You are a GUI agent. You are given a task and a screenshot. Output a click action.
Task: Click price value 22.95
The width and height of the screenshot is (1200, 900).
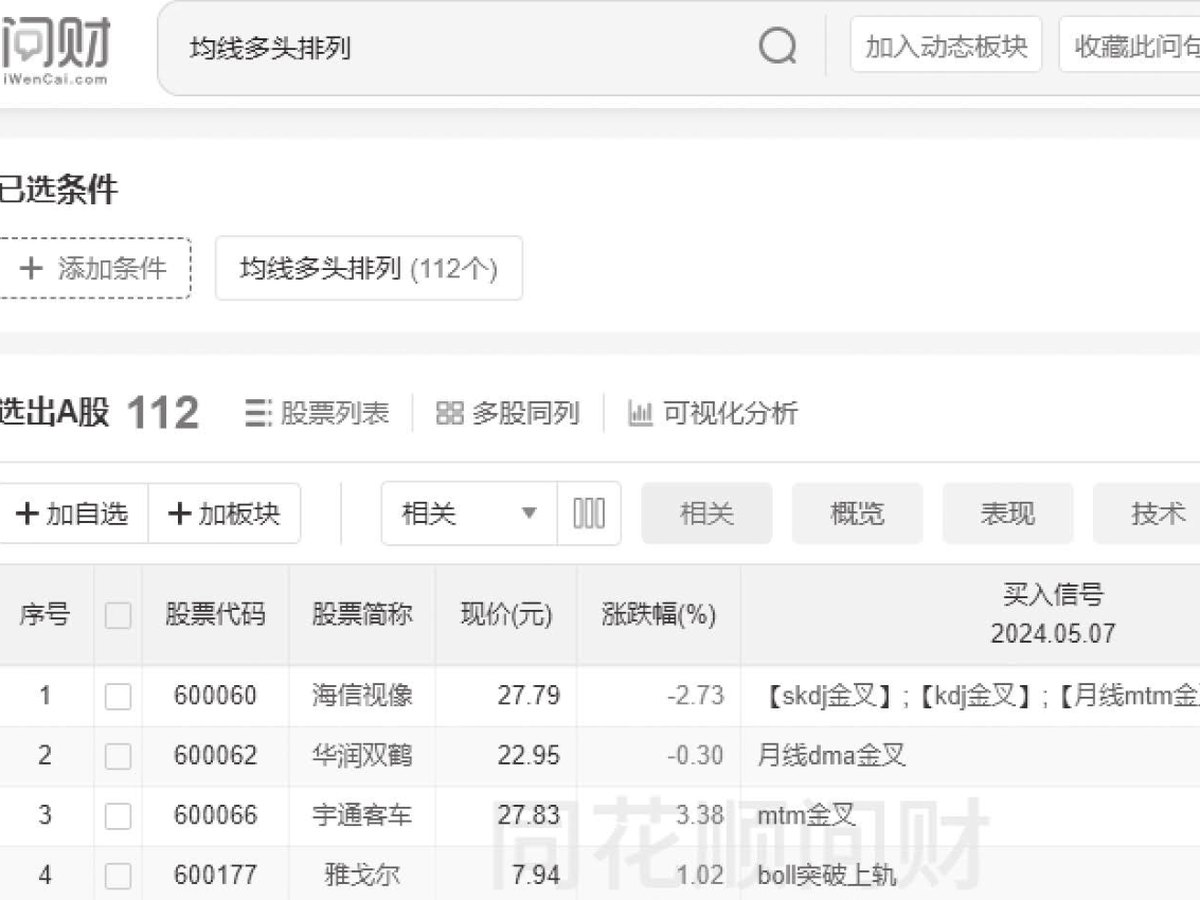529,756
